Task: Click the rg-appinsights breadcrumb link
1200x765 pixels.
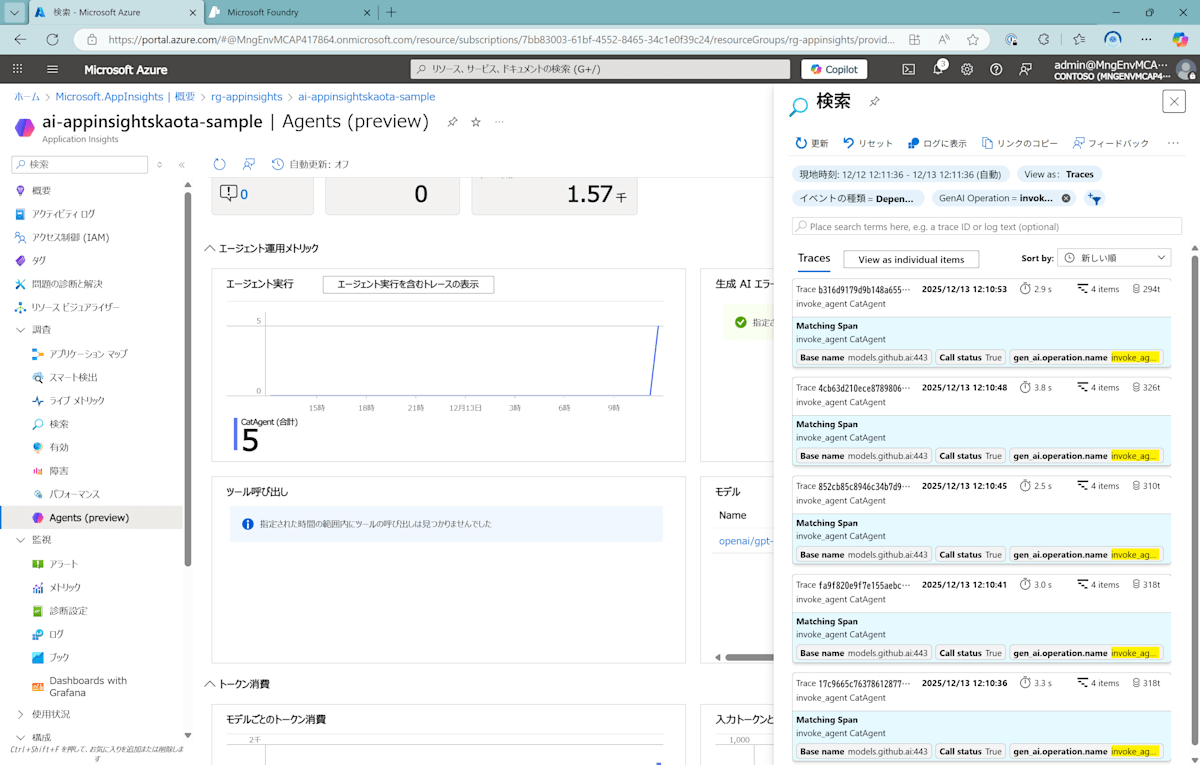Action: 246,97
